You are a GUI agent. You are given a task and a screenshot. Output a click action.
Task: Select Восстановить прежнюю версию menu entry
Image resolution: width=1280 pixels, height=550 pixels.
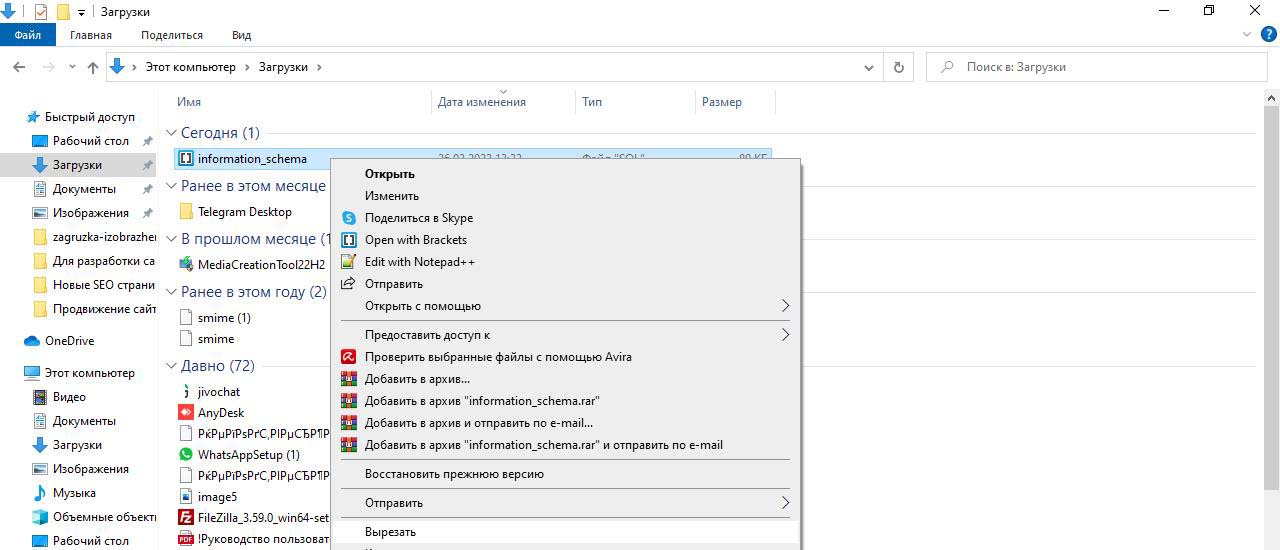(x=454, y=474)
